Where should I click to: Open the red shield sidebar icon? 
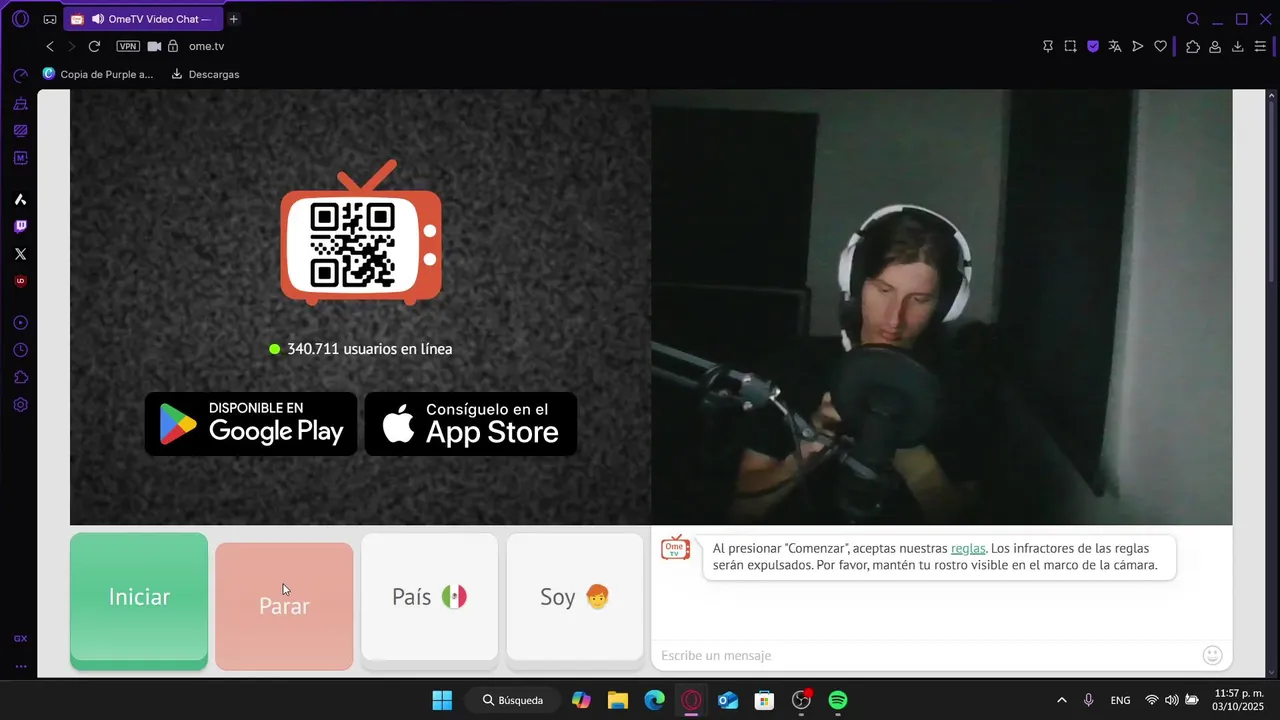coord(20,281)
